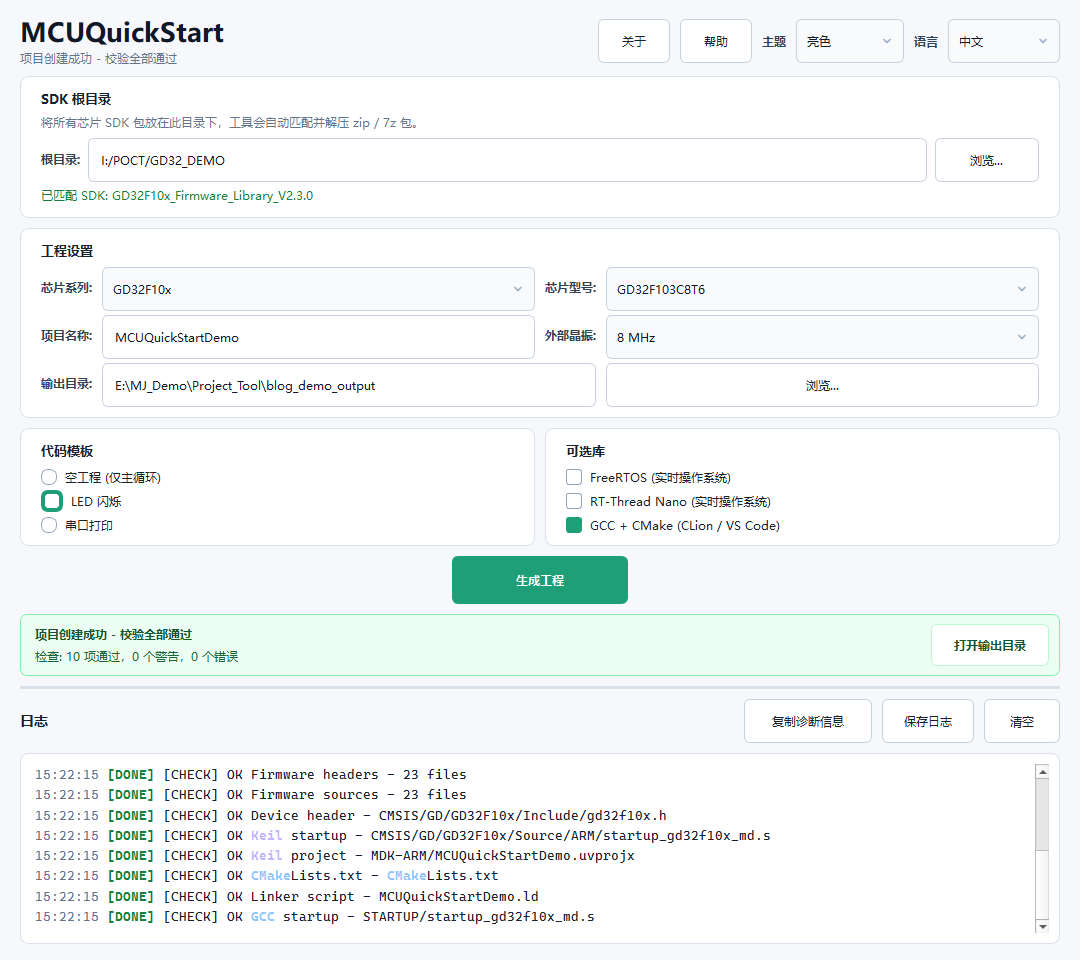1080x960 pixels.
Task: Click the log line 'GCC startup - STARTUP/startup_gd32f10x_md.s'
Action: [315, 917]
